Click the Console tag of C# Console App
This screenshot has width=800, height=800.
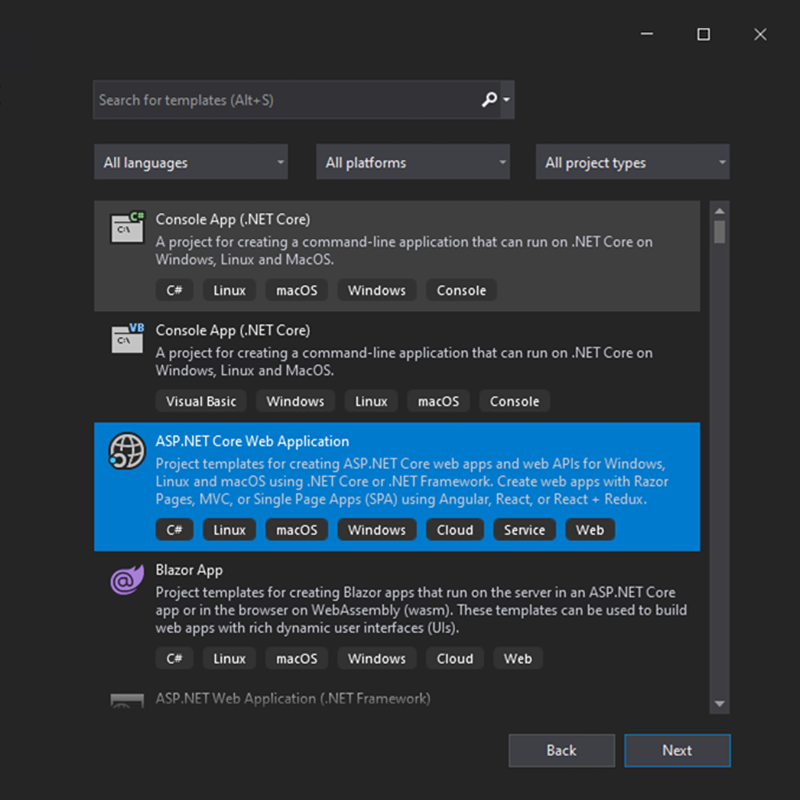pos(461,290)
